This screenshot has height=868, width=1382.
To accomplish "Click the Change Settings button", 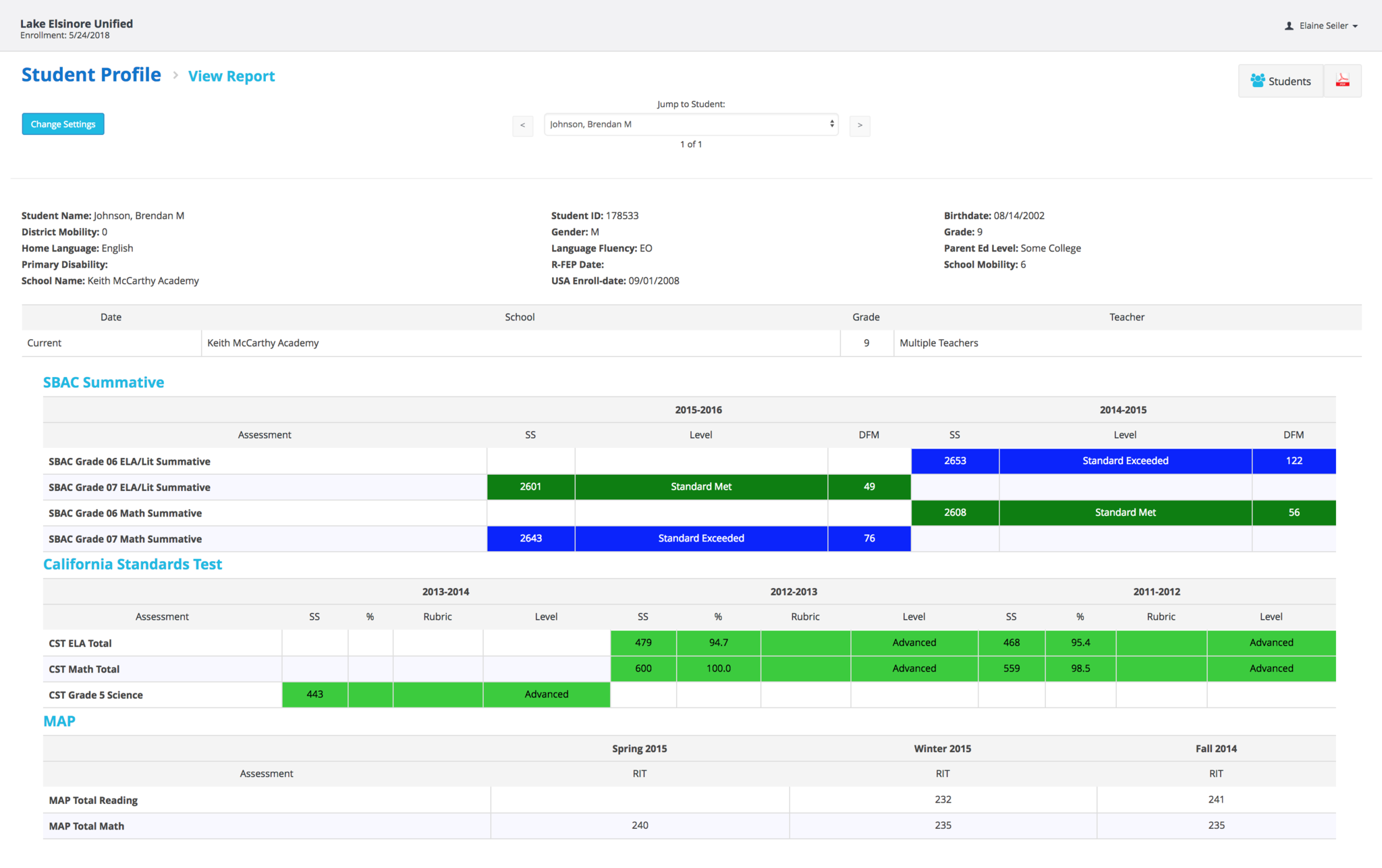I will [x=63, y=124].
